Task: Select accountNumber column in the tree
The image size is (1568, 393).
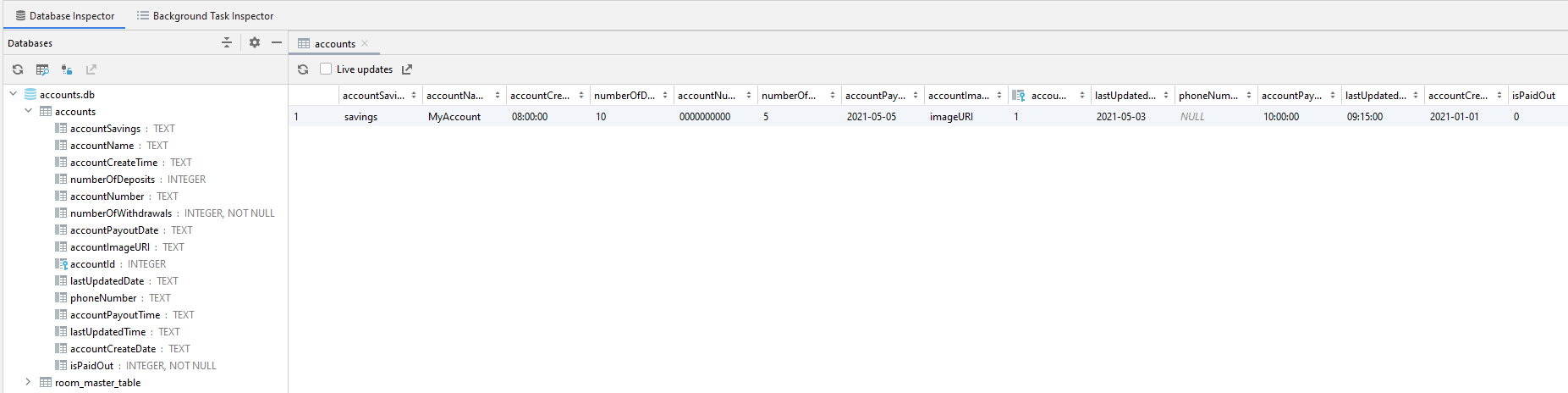Action: click(x=107, y=196)
